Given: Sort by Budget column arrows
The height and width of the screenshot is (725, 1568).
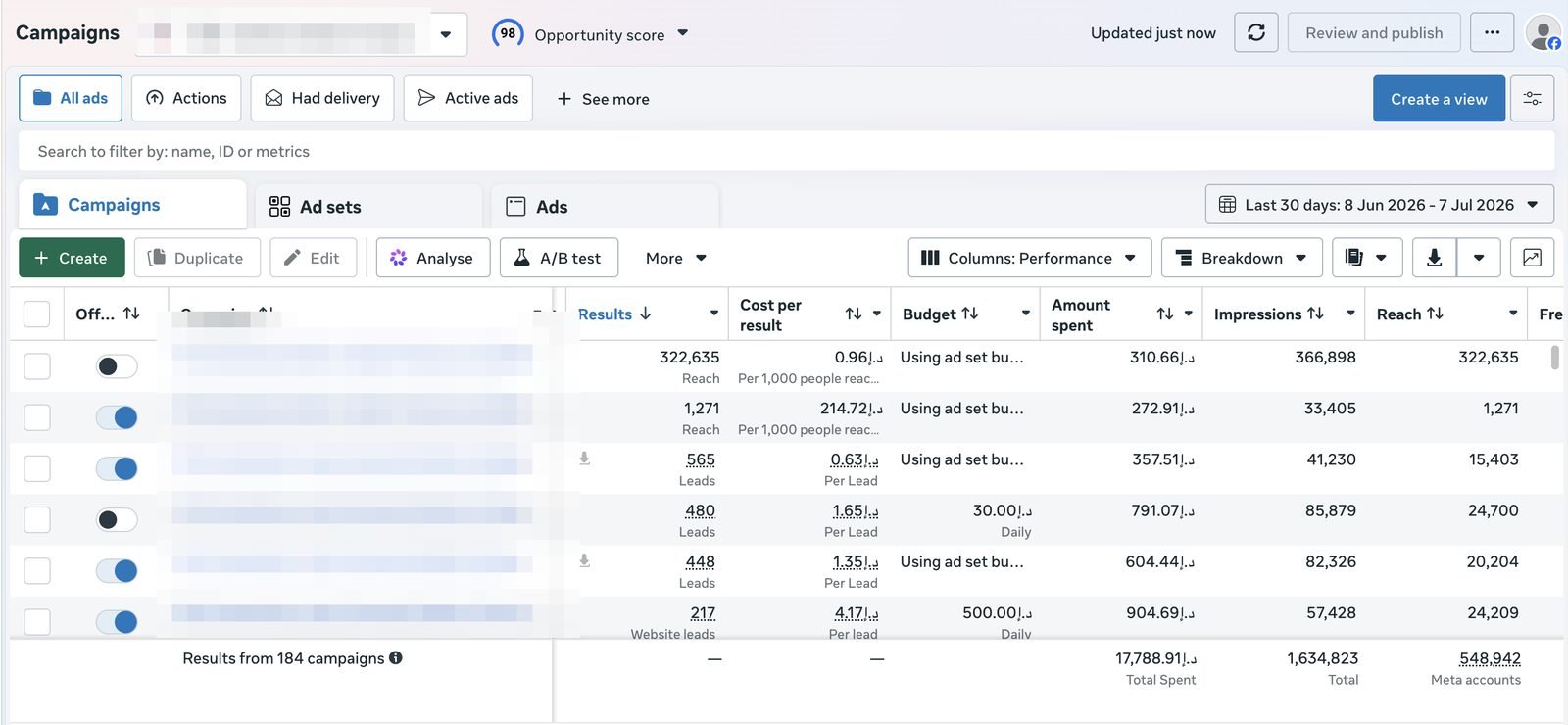Looking at the screenshot, I should click(x=969, y=314).
